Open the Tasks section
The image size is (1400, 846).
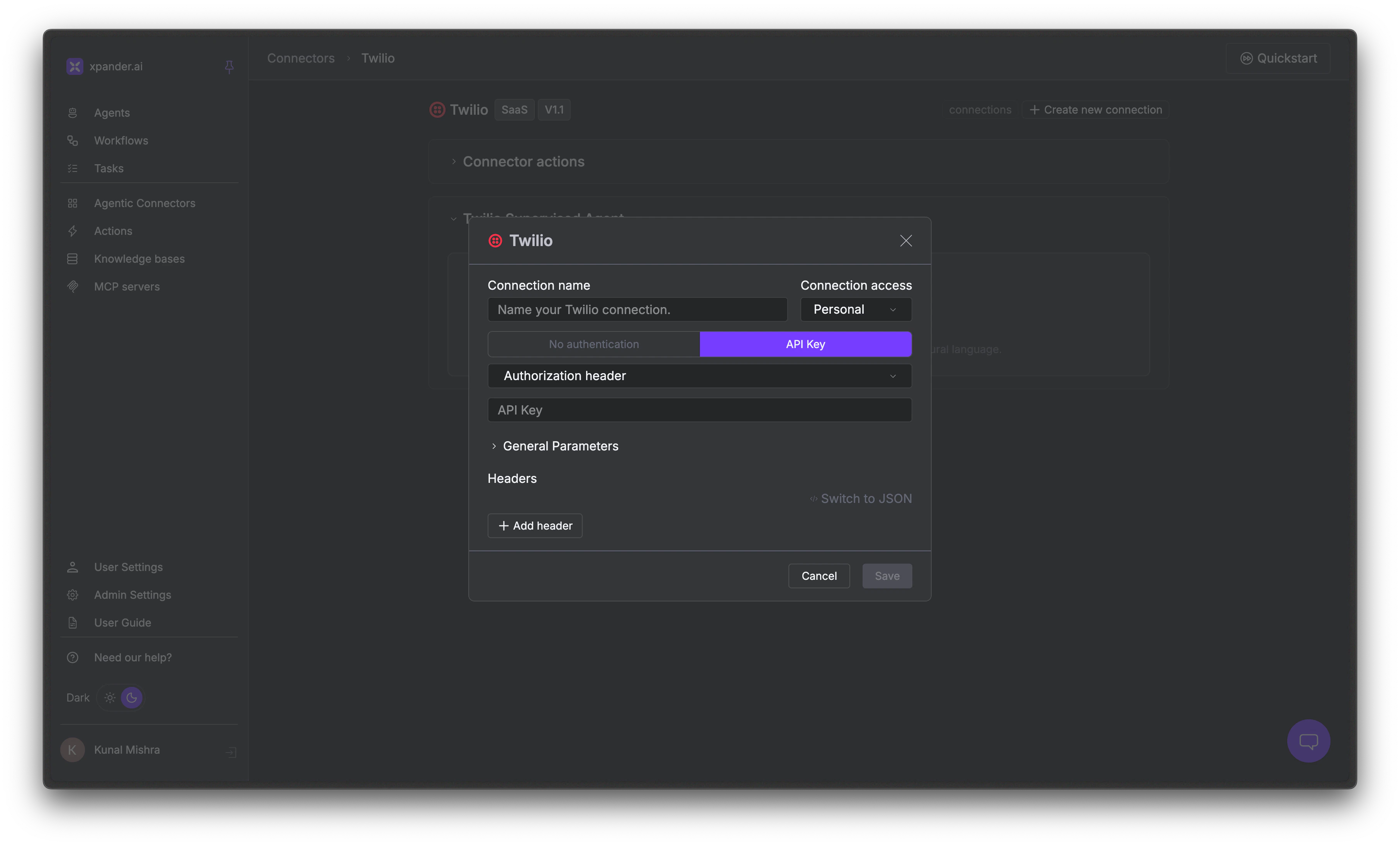click(x=108, y=168)
